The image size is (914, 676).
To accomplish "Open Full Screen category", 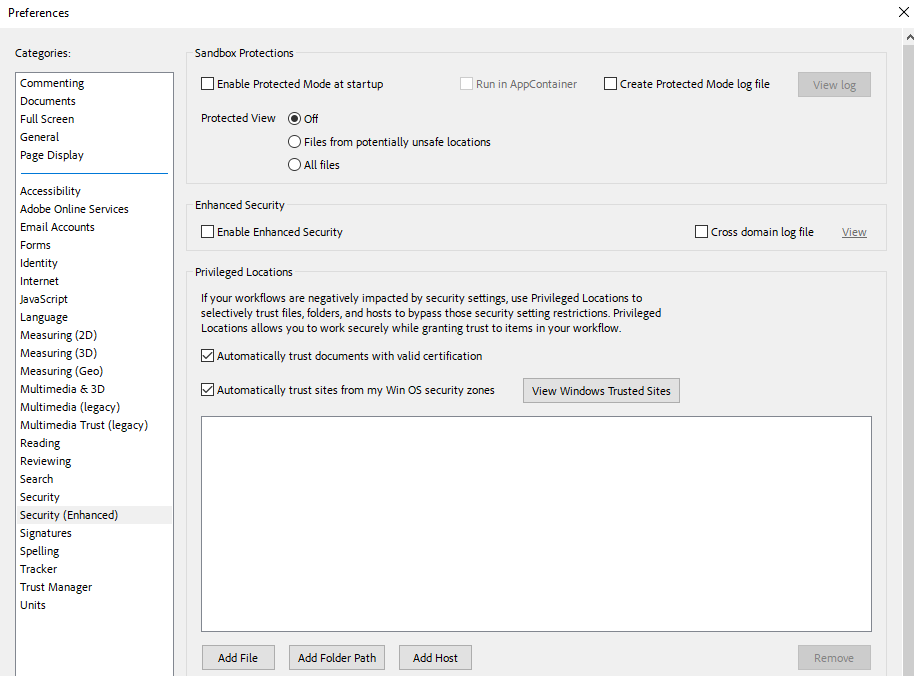I will pos(94,119).
